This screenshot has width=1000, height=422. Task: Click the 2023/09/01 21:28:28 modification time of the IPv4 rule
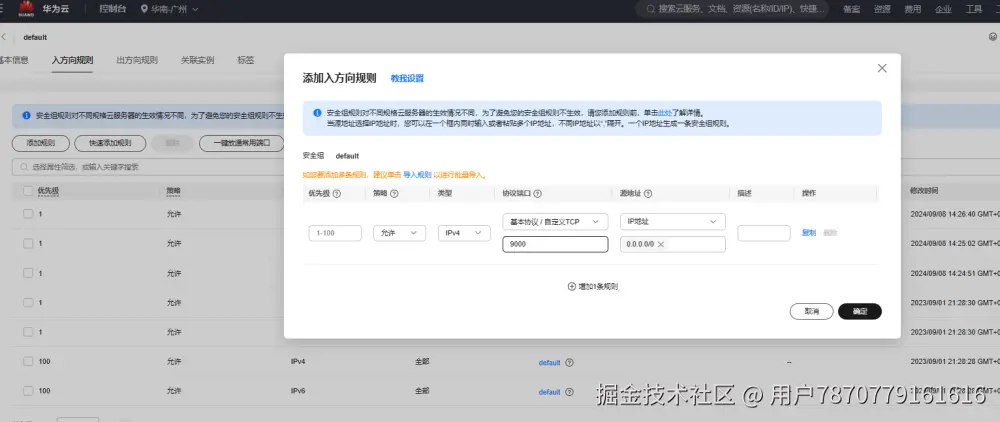click(x=955, y=361)
